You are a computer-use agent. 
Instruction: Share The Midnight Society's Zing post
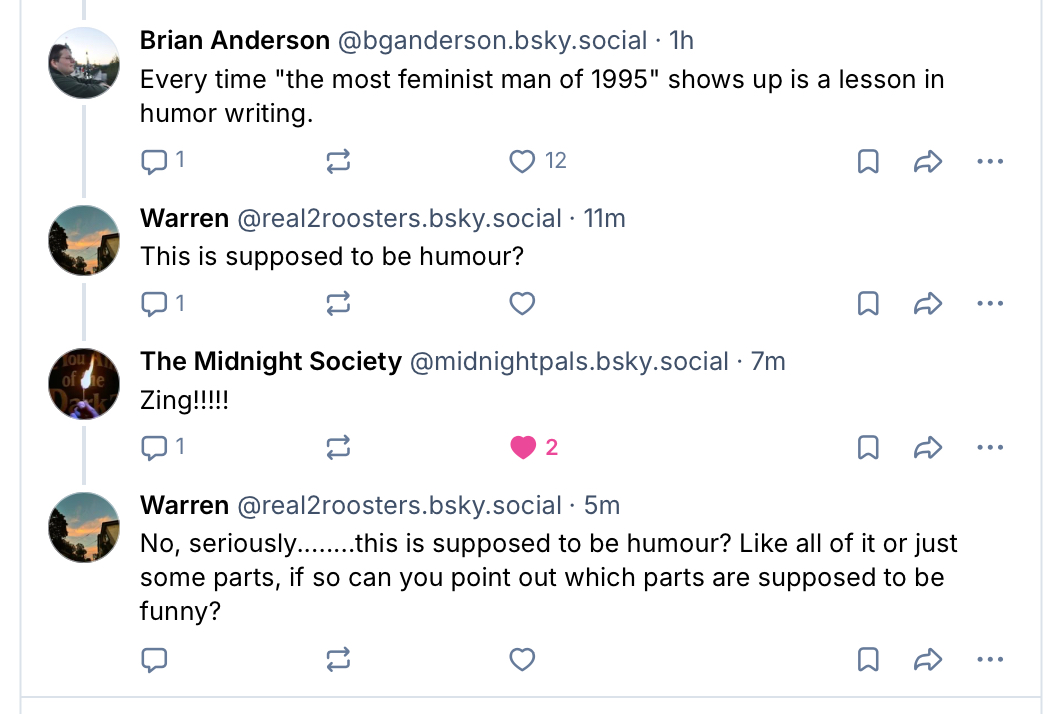pyautogui.click(x=928, y=447)
